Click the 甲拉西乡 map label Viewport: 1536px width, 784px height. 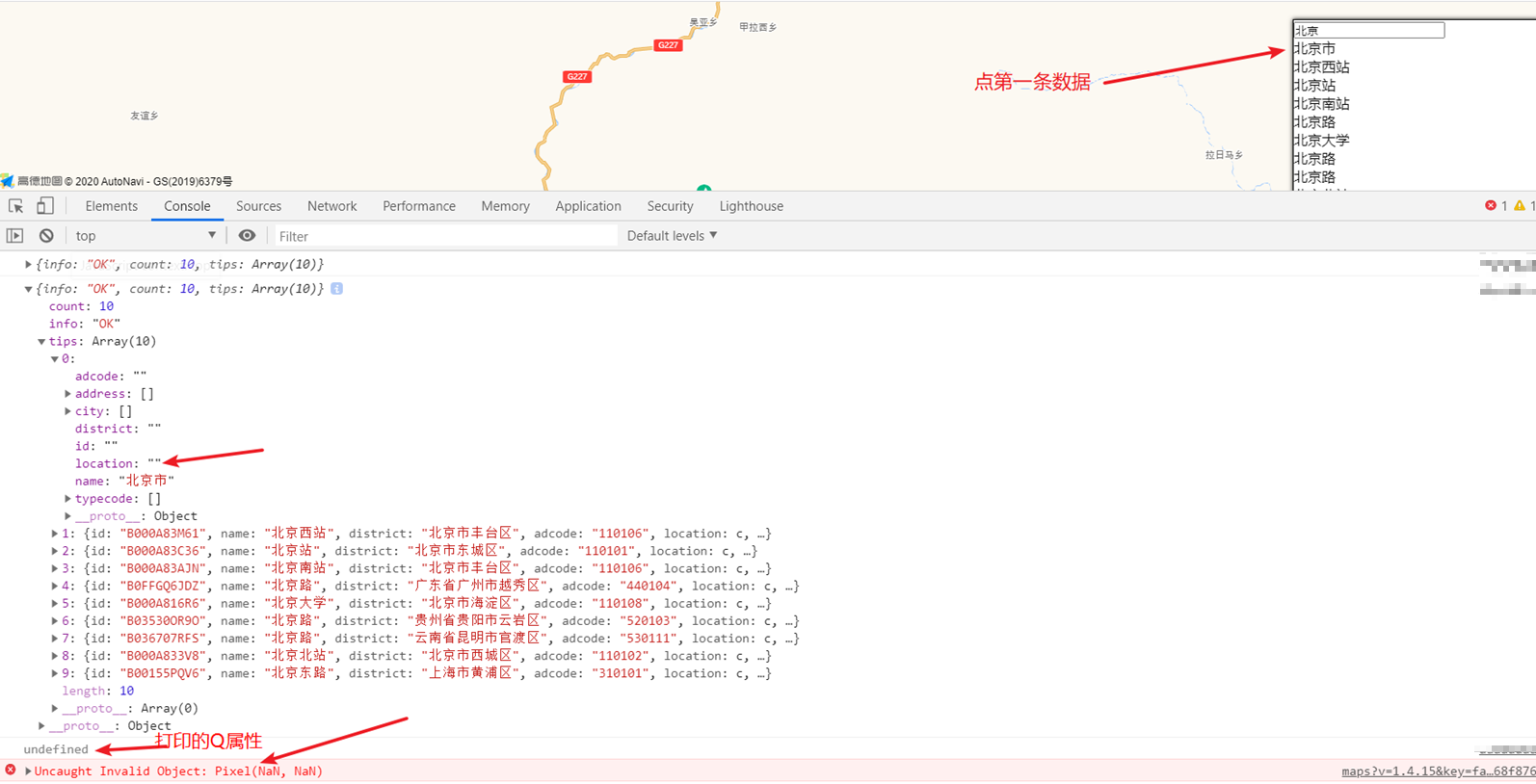tap(758, 27)
